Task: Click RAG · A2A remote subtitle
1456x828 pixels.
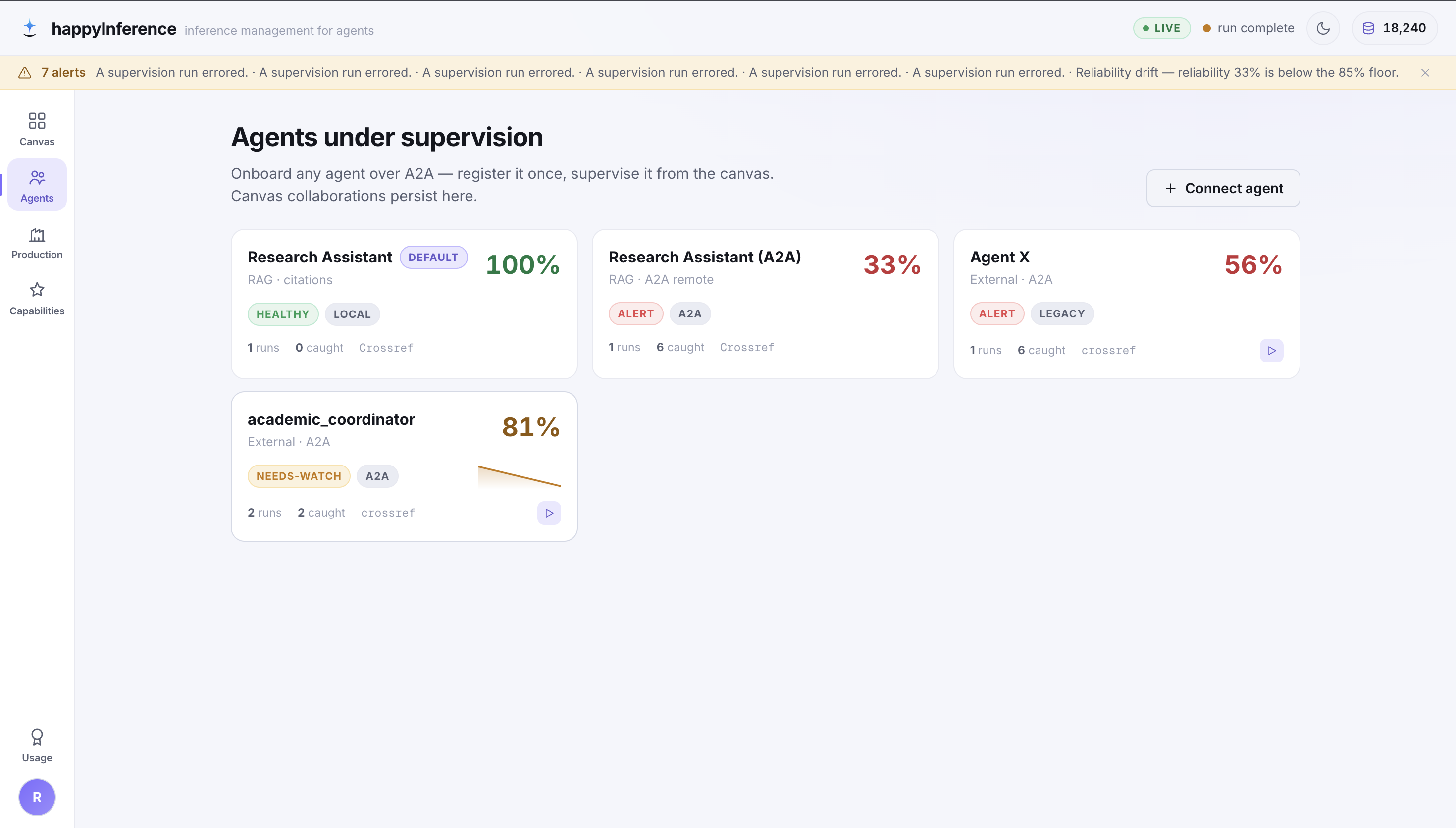Action: [661, 279]
